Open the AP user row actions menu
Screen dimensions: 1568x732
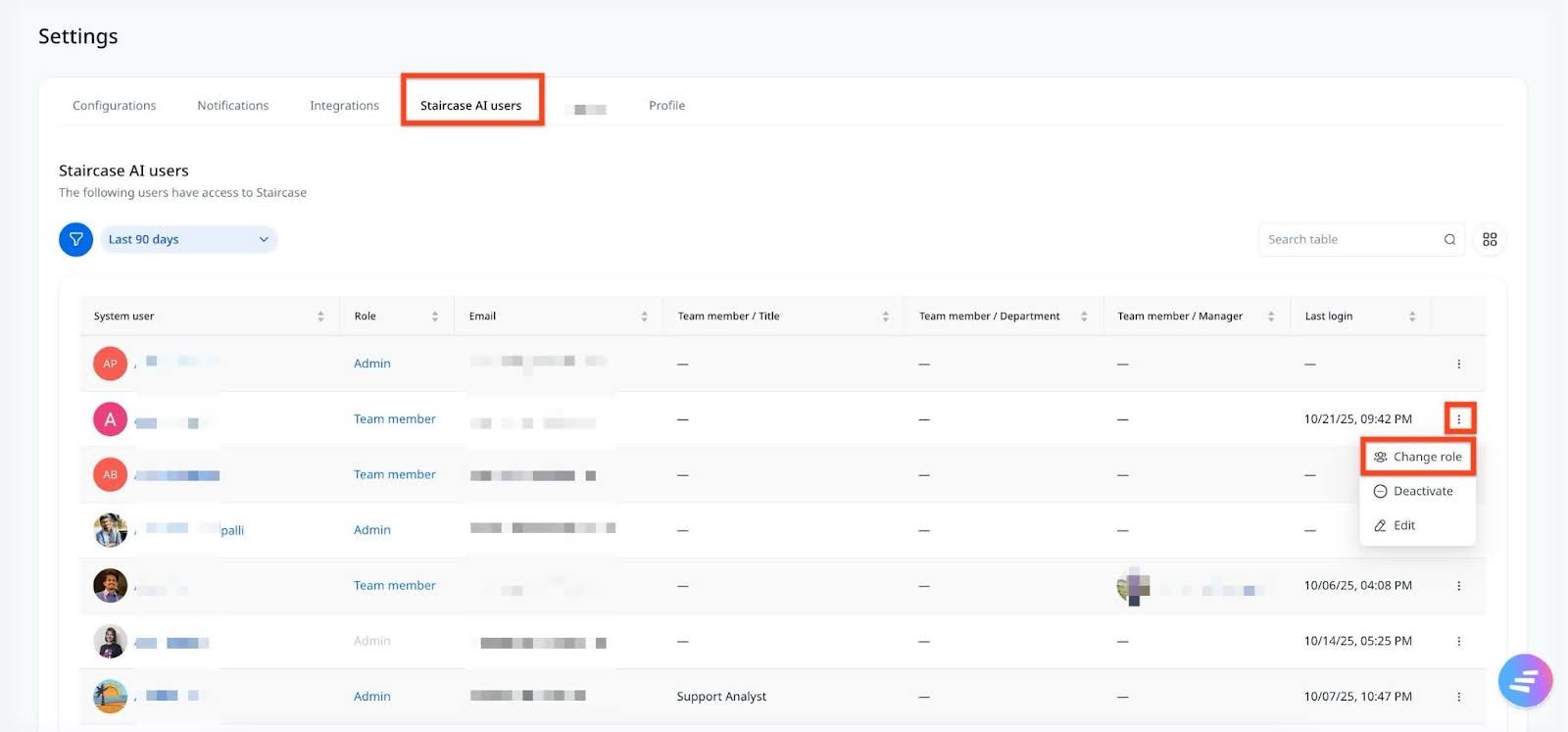click(1458, 364)
